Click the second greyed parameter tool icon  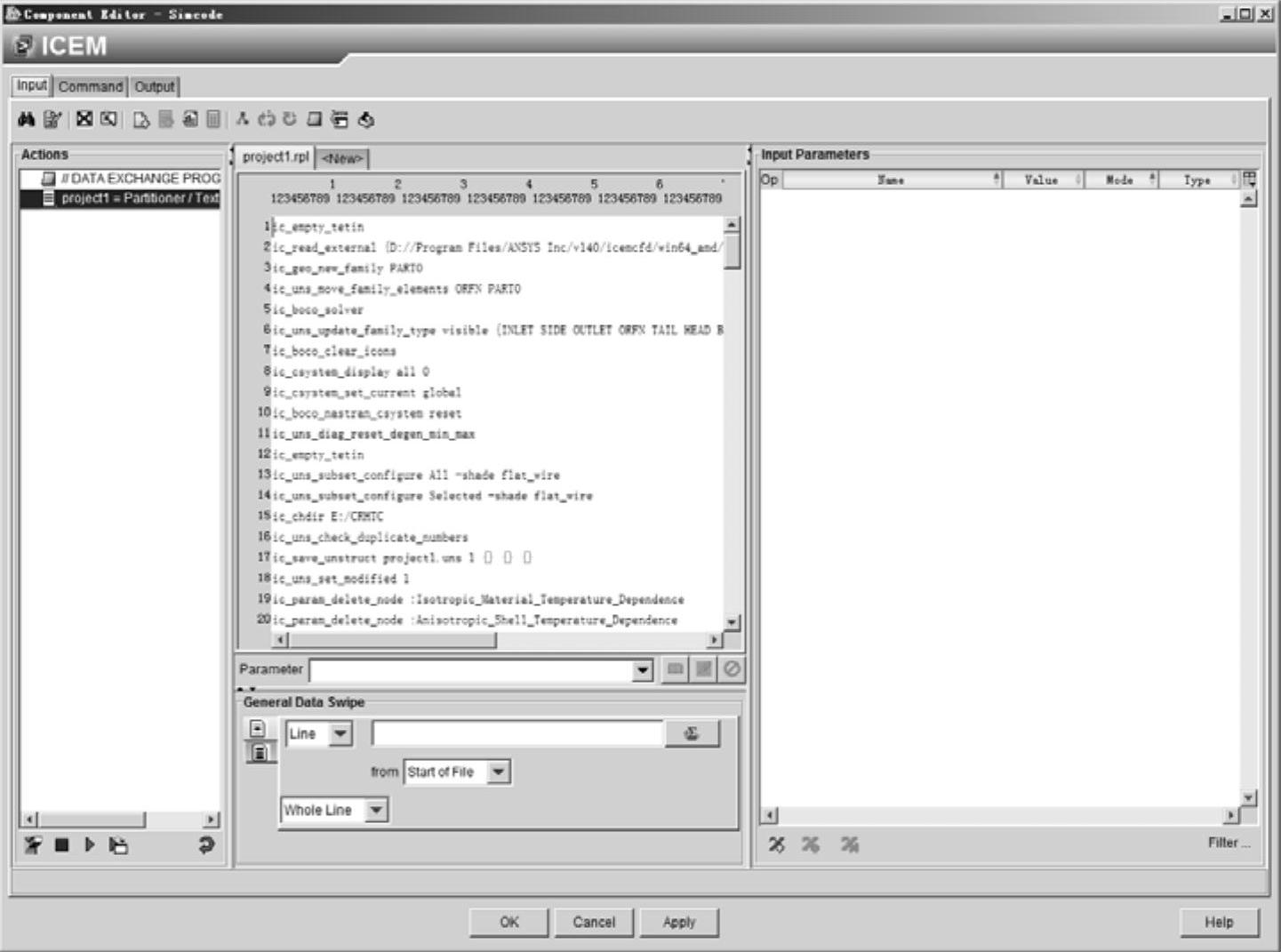tap(811, 844)
